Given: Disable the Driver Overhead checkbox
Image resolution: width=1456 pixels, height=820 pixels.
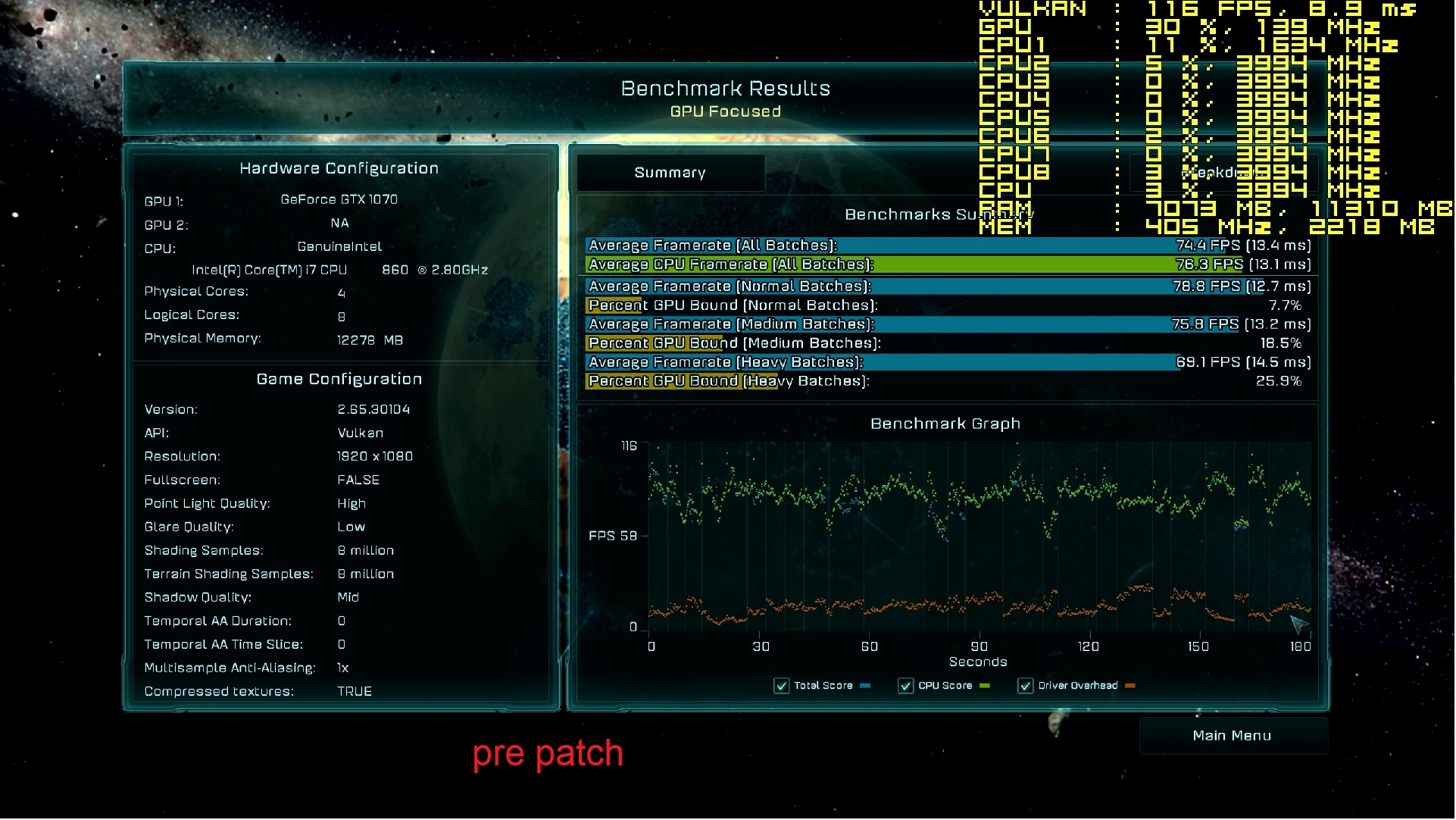Looking at the screenshot, I should pos(1025,686).
